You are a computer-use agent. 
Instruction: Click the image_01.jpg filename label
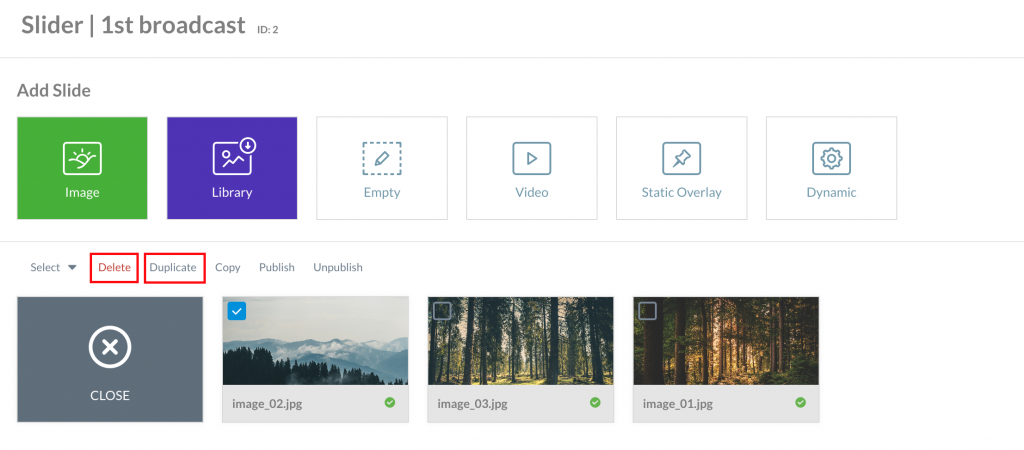click(677, 403)
